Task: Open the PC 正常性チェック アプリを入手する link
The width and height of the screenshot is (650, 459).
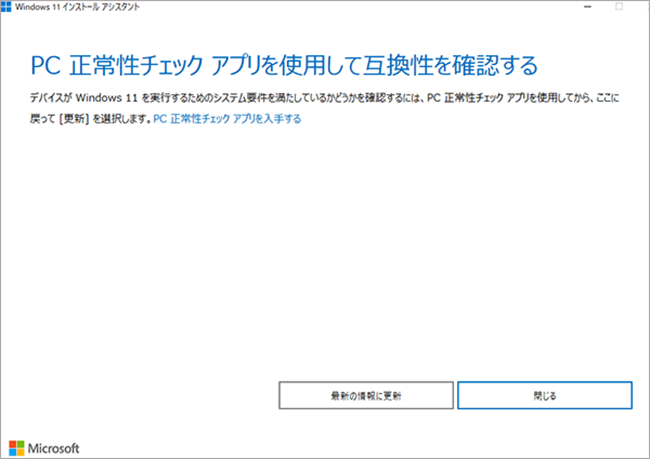Action: (x=227, y=119)
